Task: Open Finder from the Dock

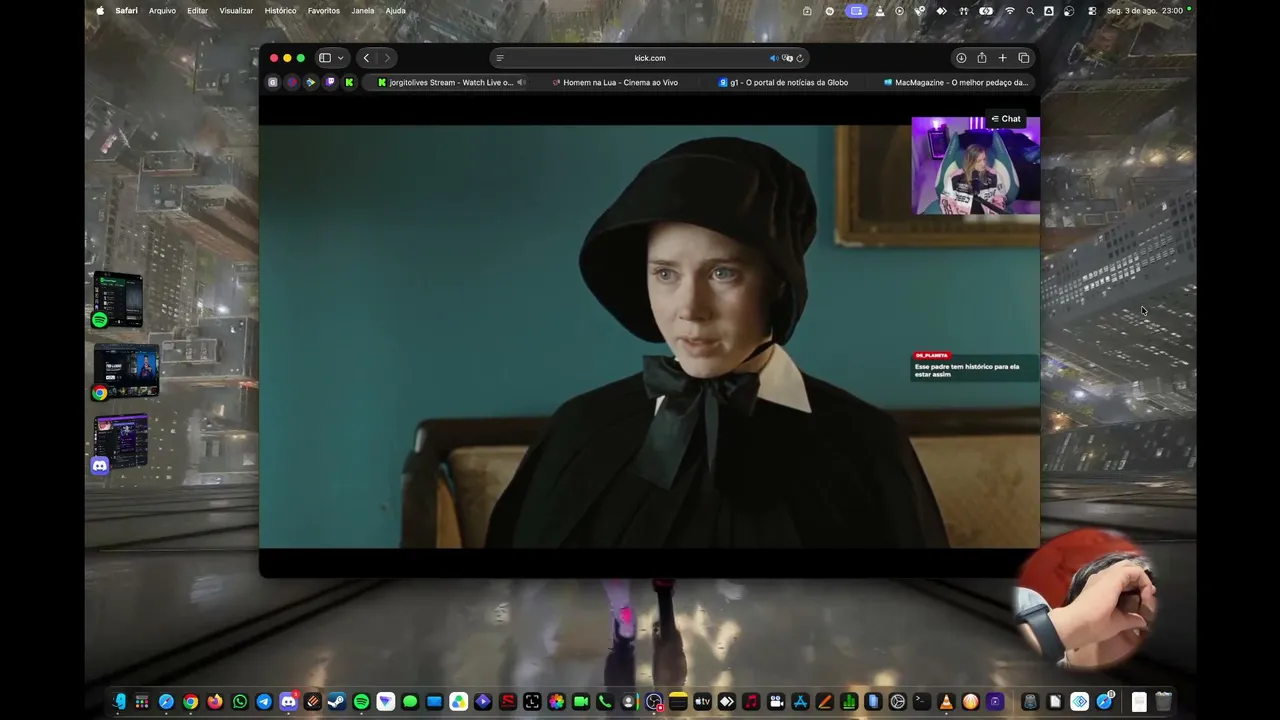Action: click(x=118, y=702)
